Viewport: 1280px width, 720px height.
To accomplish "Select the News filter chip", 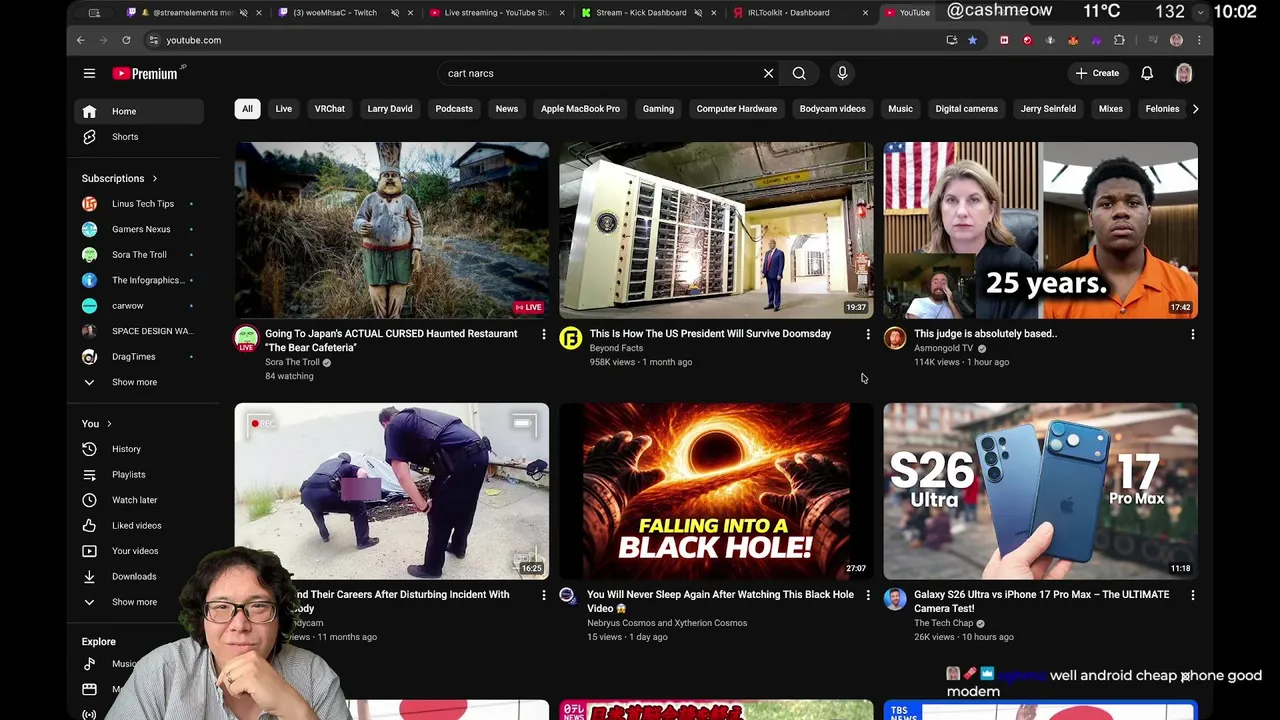I will point(507,109).
